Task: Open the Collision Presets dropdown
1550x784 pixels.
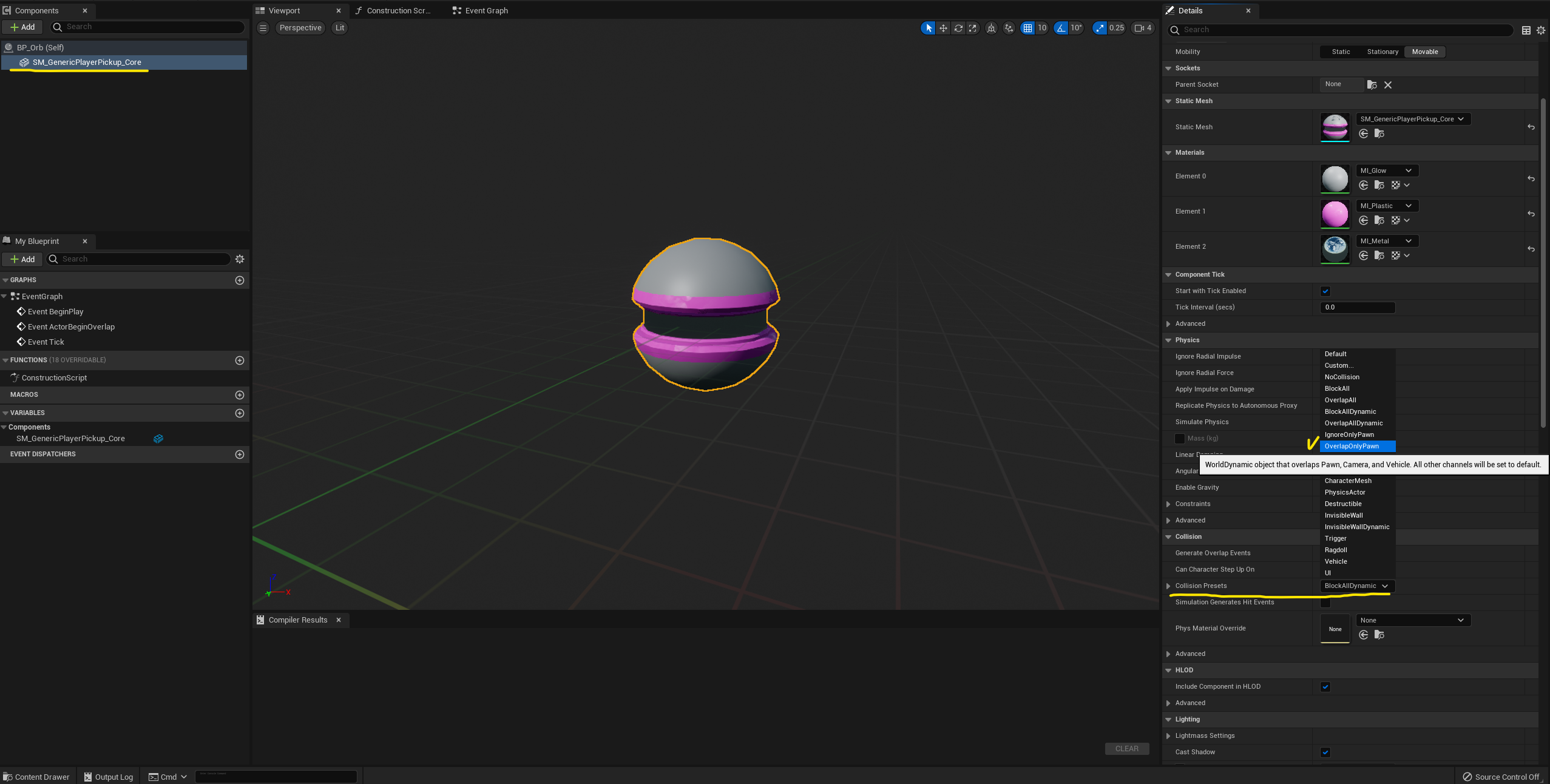Action: tap(1357, 586)
